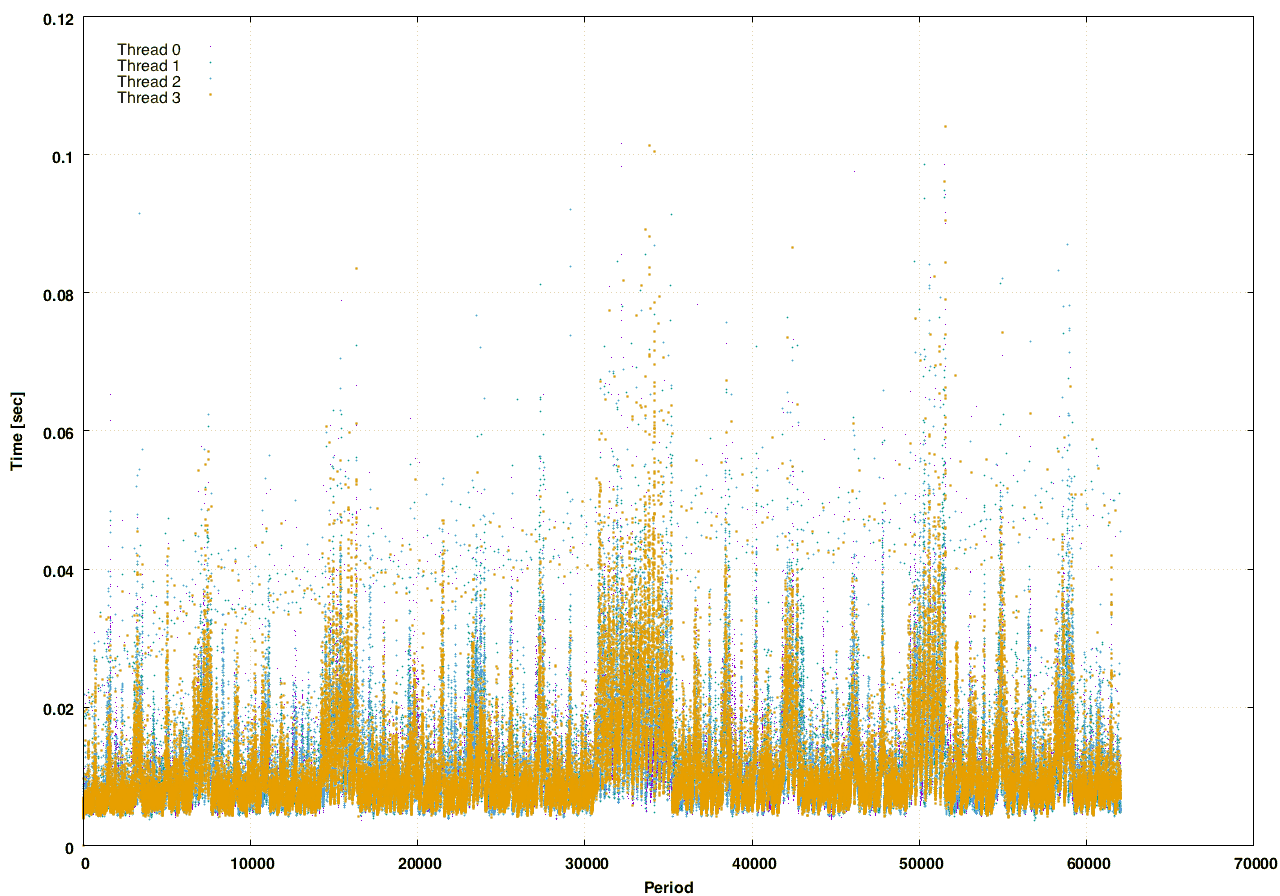Click the Time [sec] y-axis title
The height and width of the screenshot is (896, 1280).
(x=17, y=431)
